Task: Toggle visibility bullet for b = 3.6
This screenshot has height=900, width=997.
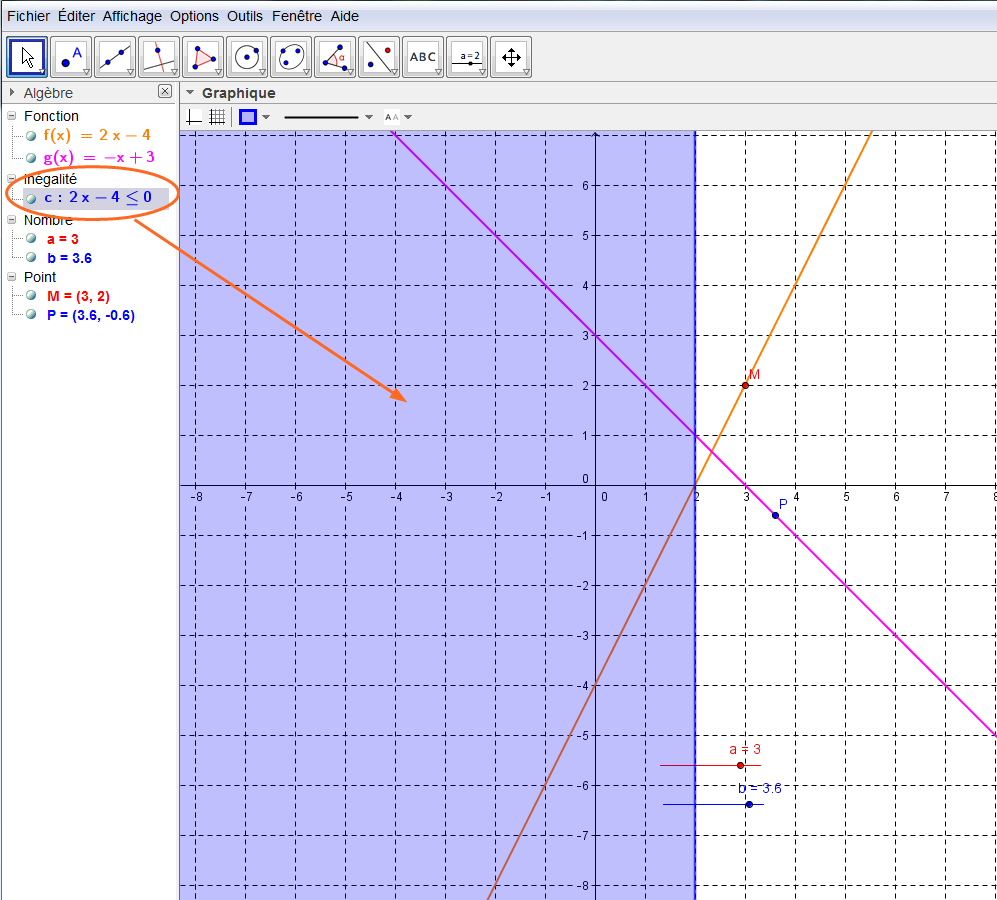Action: click(31, 258)
